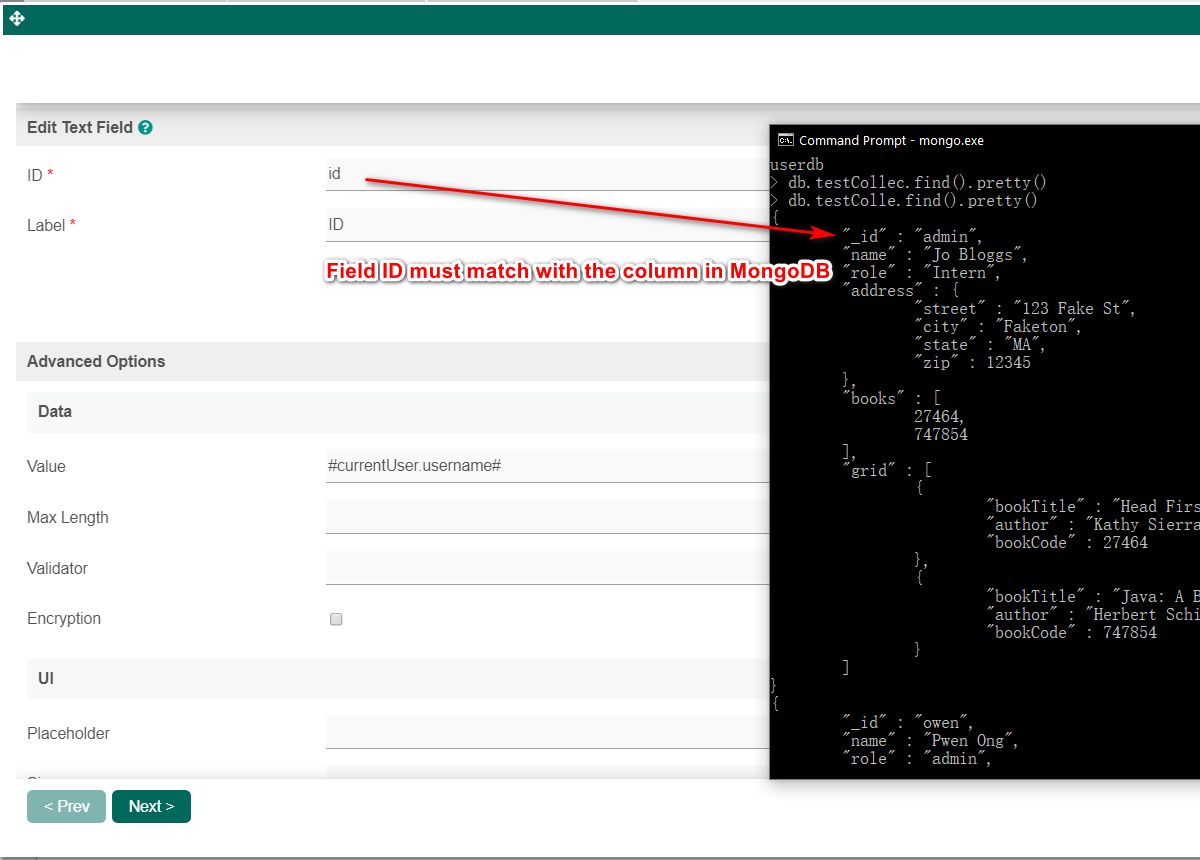This screenshot has width=1200, height=860.
Task: Go back with the Prev button
Action: [x=66, y=807]
